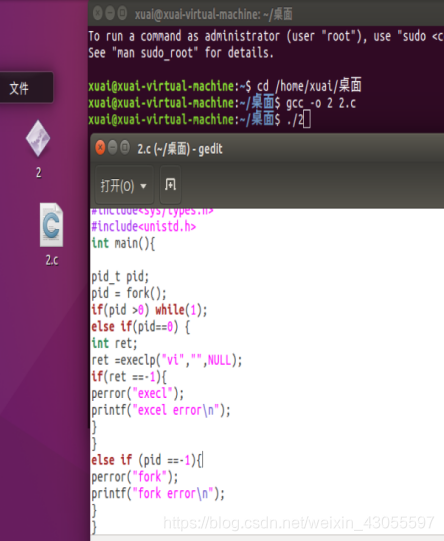Click the terminal title bar text
This screenshot has height=541, width=444.
pos(214,14)
